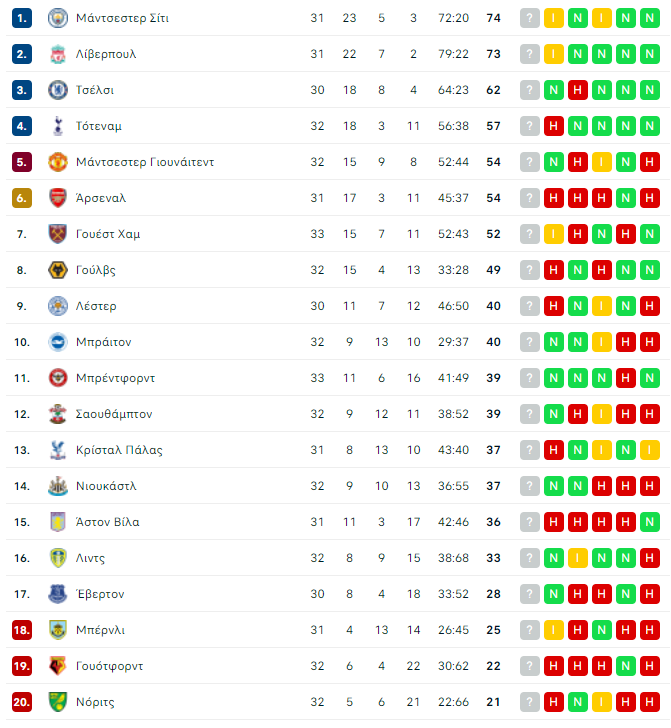Open the Μάντσεστερ Γιουνάιτεντ team link
Image resolution: width=671 pixels, height=728 pixels.
tap(145, 162)
